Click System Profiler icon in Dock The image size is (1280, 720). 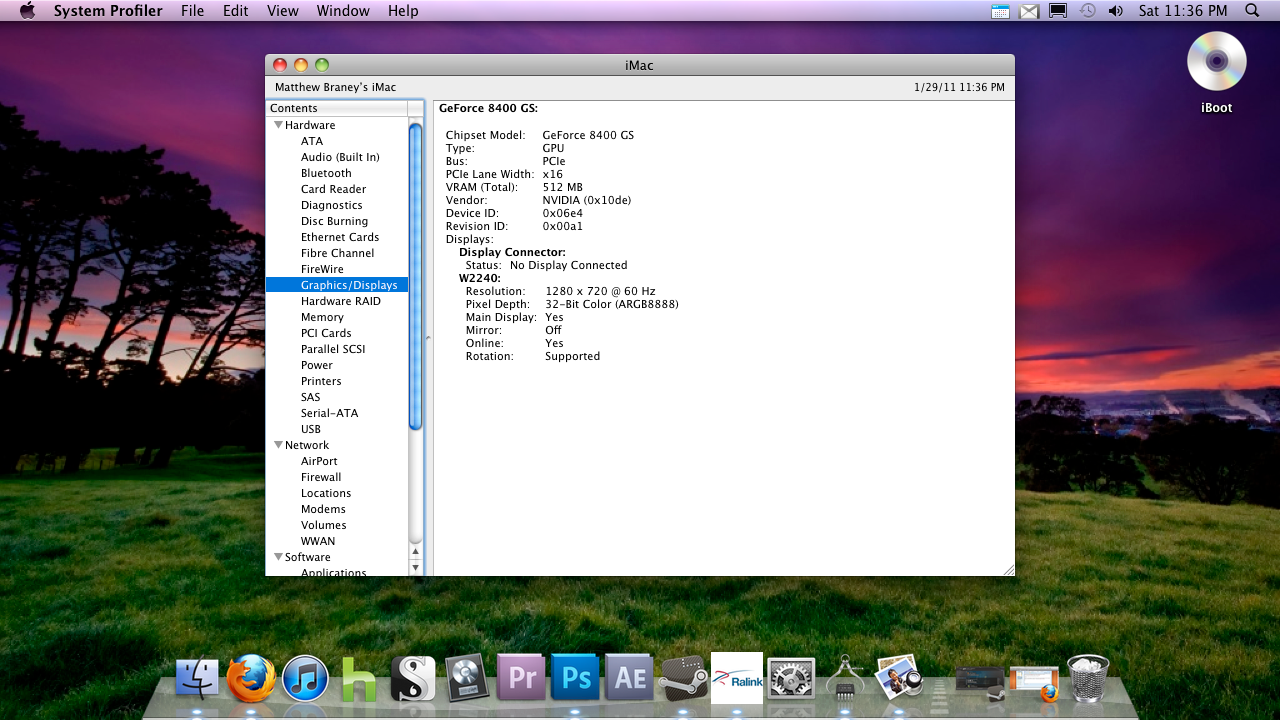pyautogui.click(x=845, y=678)
